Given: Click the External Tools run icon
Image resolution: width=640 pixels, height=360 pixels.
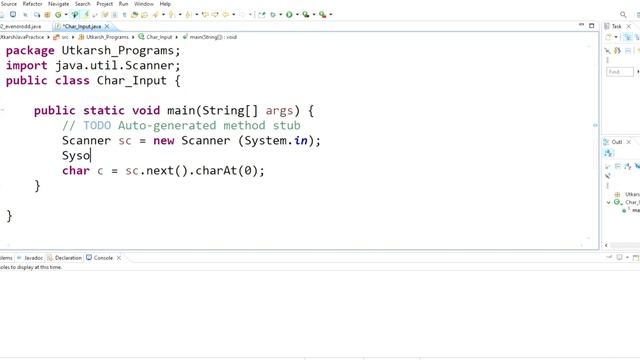Looking at the screenshot, I should click(322, 15).
